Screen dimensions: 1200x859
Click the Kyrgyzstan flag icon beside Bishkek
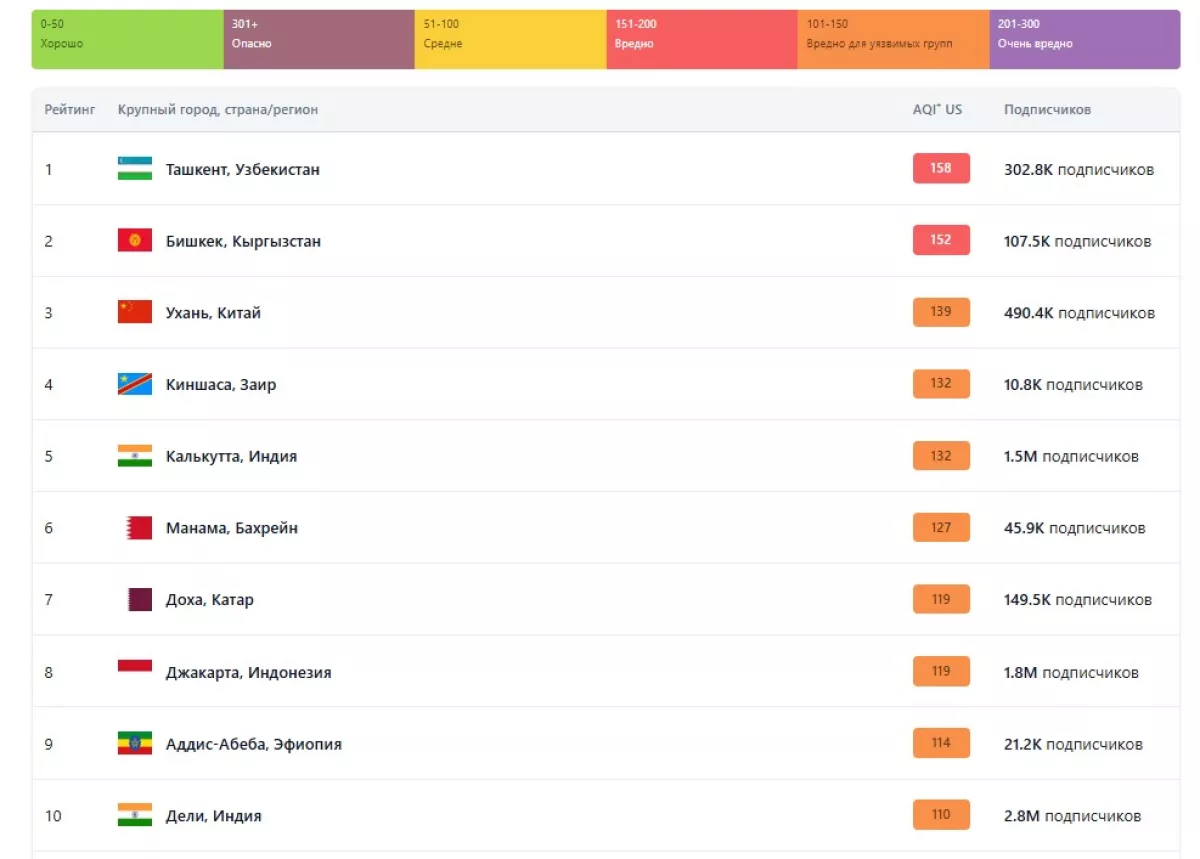pos(135,241)
